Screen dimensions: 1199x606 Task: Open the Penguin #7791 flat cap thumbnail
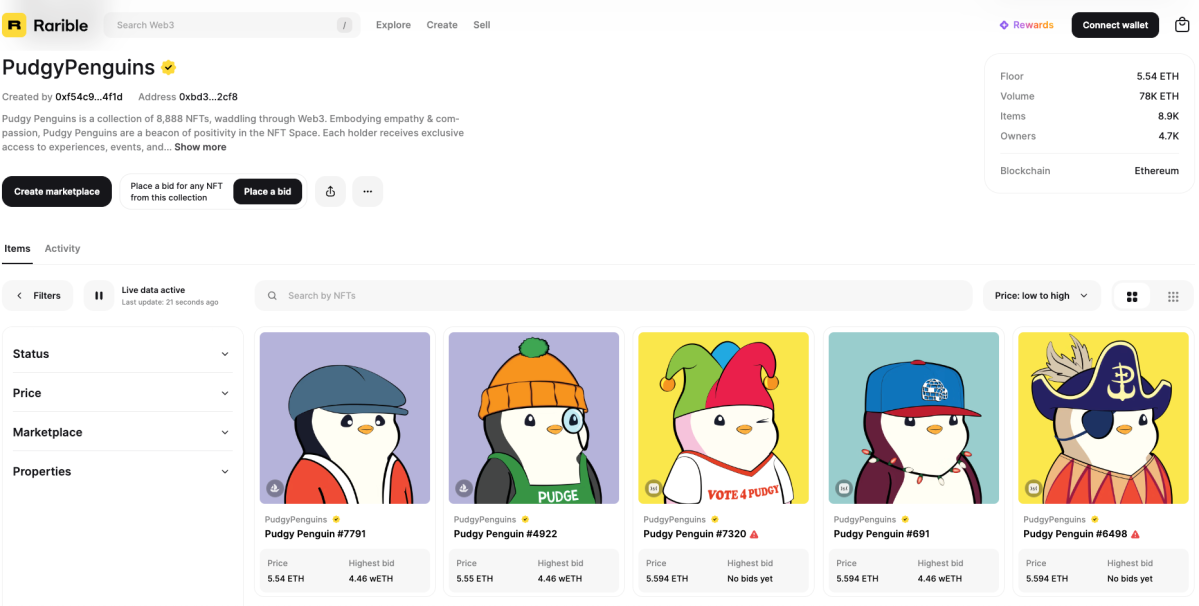click(345, 418)
